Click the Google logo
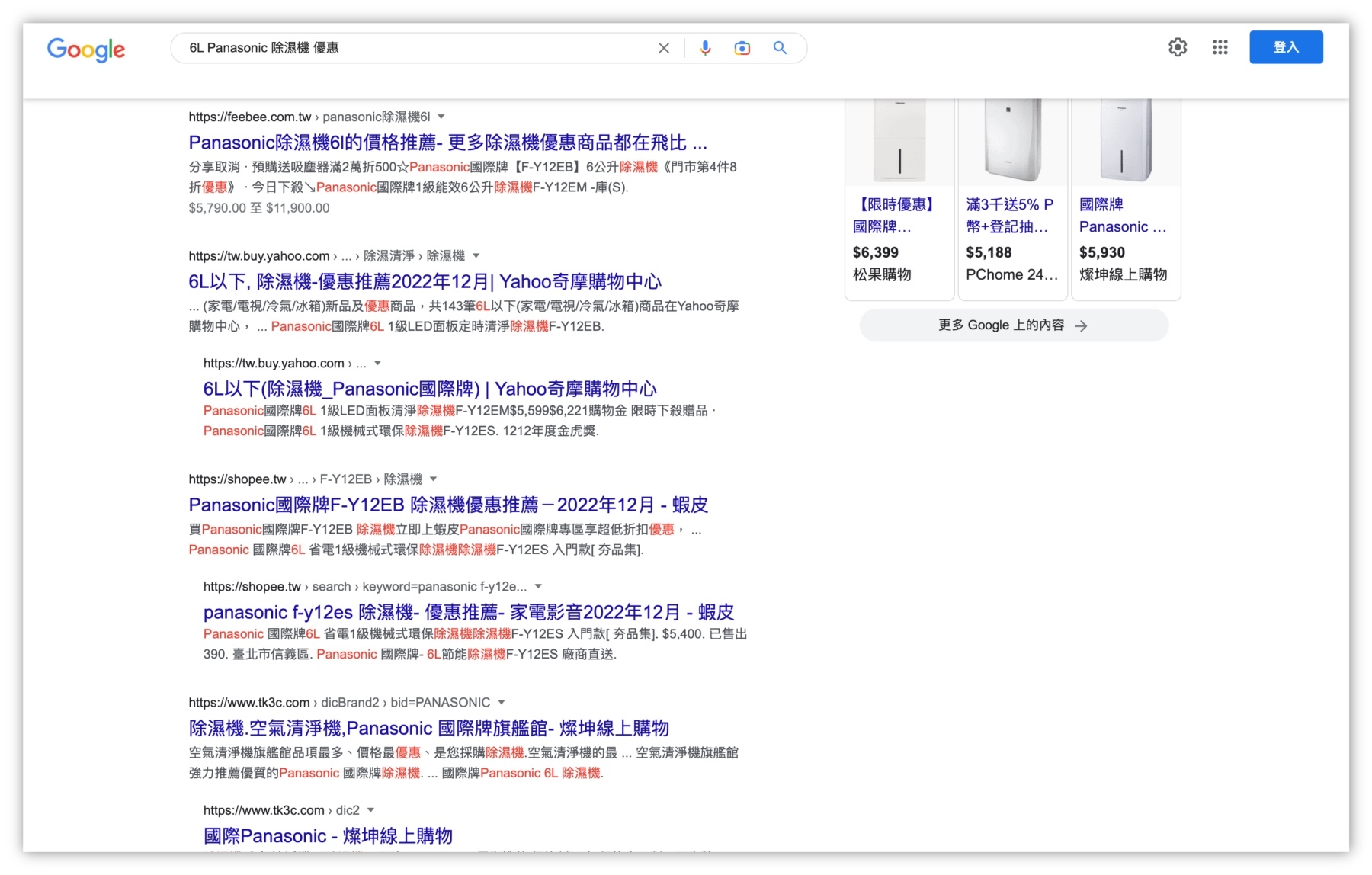The image size is (1372, 875). [x=85, y=49]
